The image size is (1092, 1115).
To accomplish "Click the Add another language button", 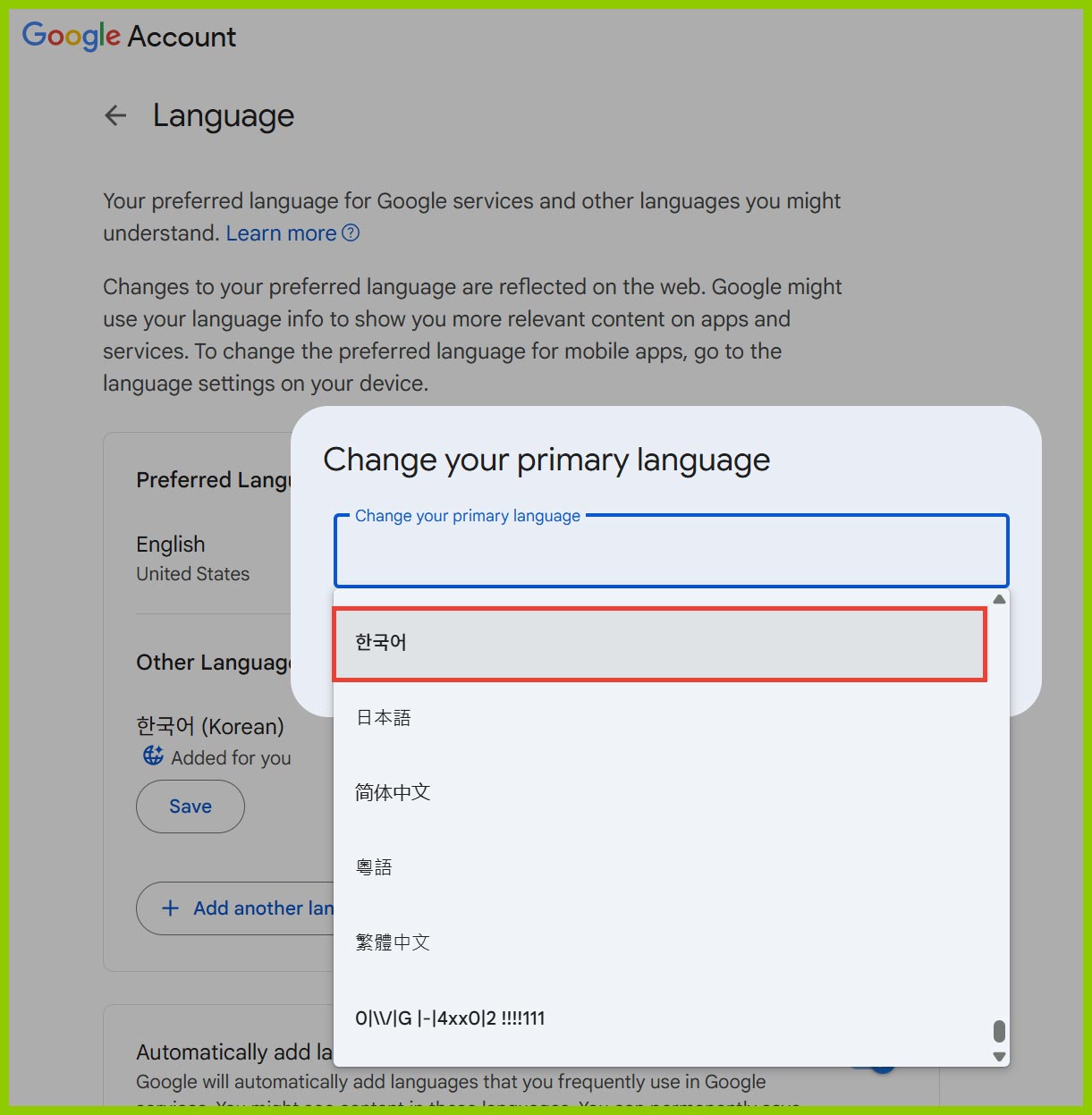I will pyautogui.click(x=236, y=908).
